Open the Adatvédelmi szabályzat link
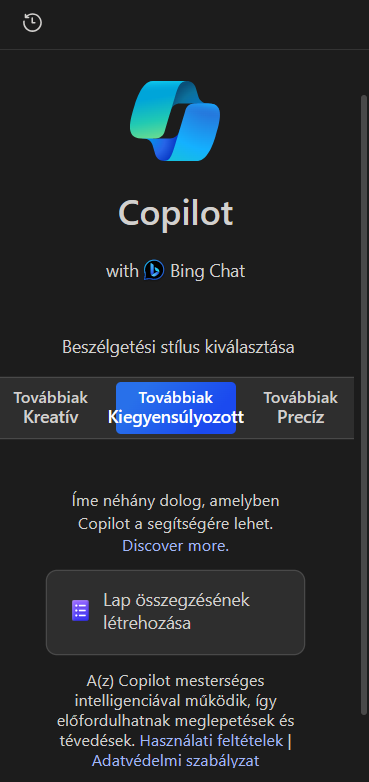This screenshot has height=782, width=369. (x=176, y=761)
